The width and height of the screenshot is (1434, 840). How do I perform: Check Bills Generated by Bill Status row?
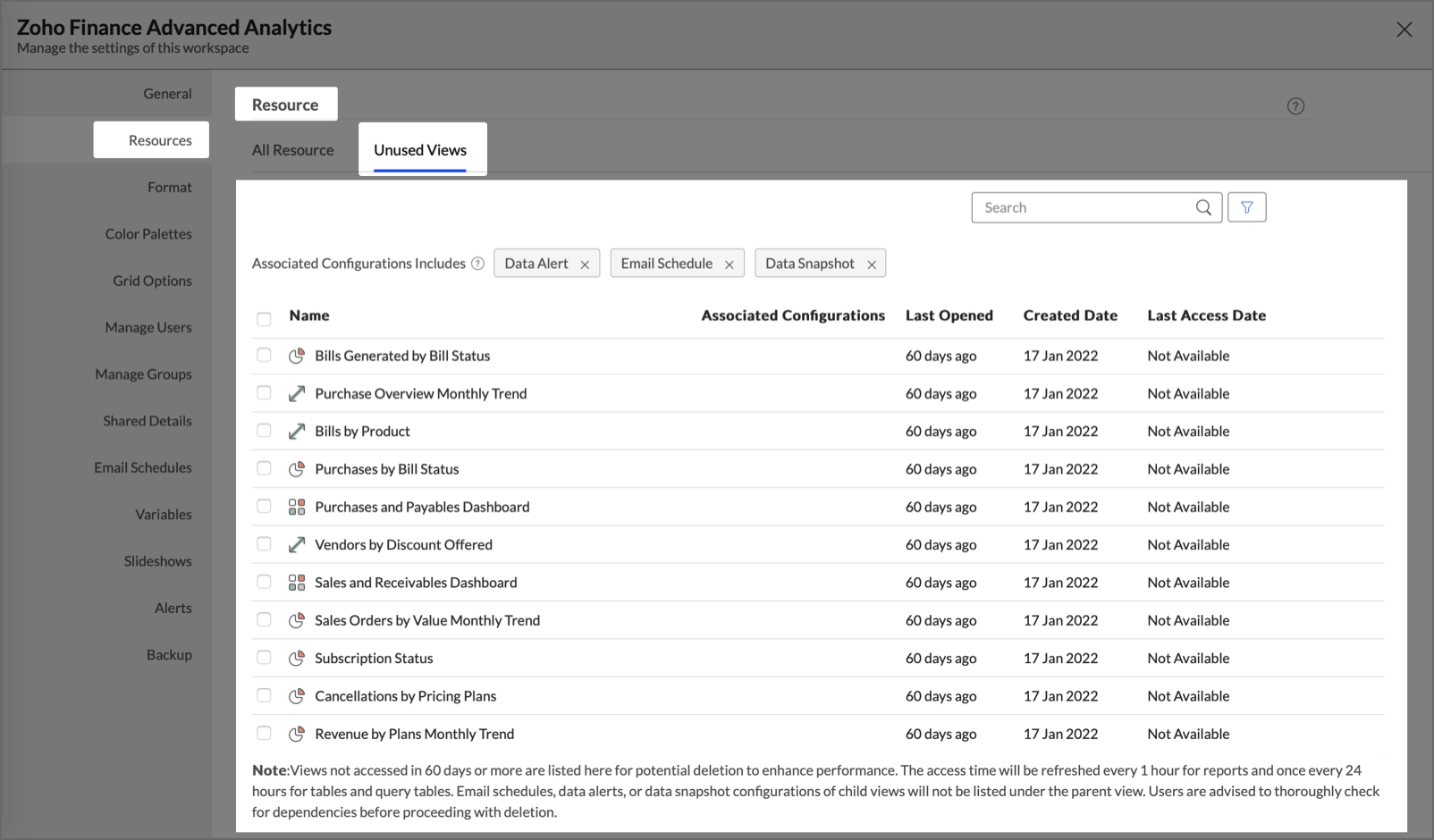pyautogui.click(x=264, y=355)
